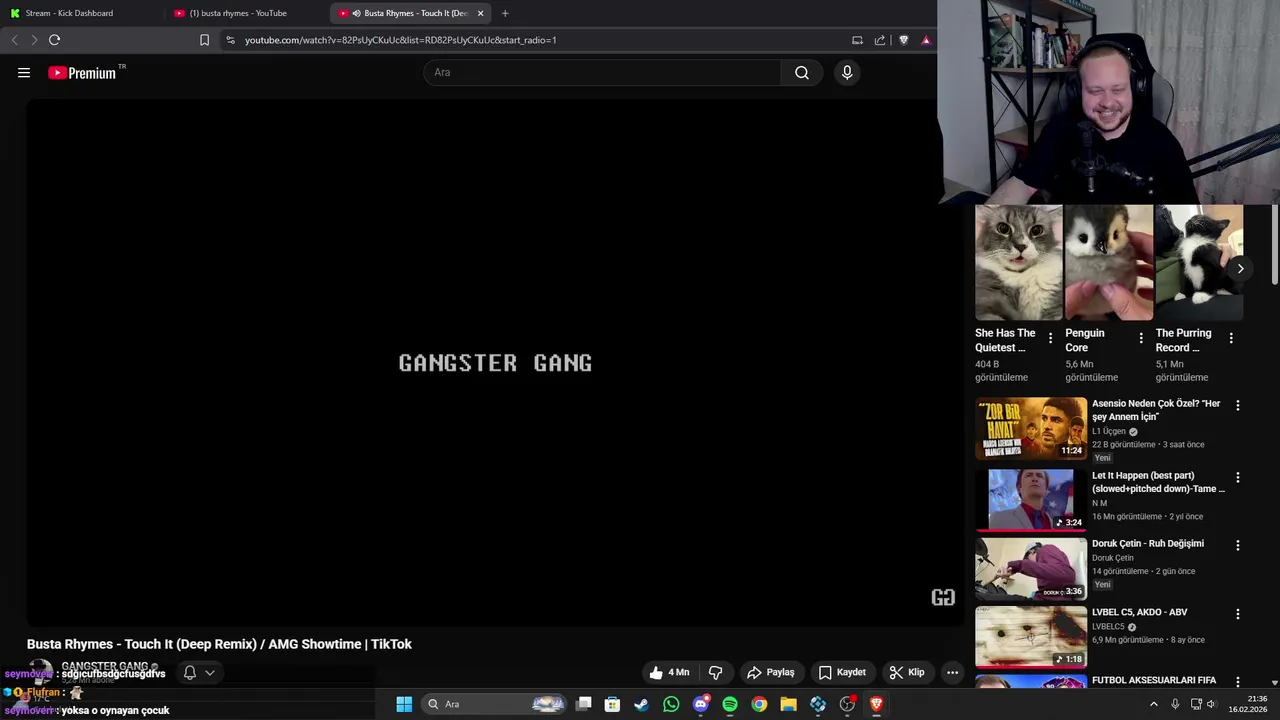
Task: Open site settings icon in address bar
Action: (230, 40)
